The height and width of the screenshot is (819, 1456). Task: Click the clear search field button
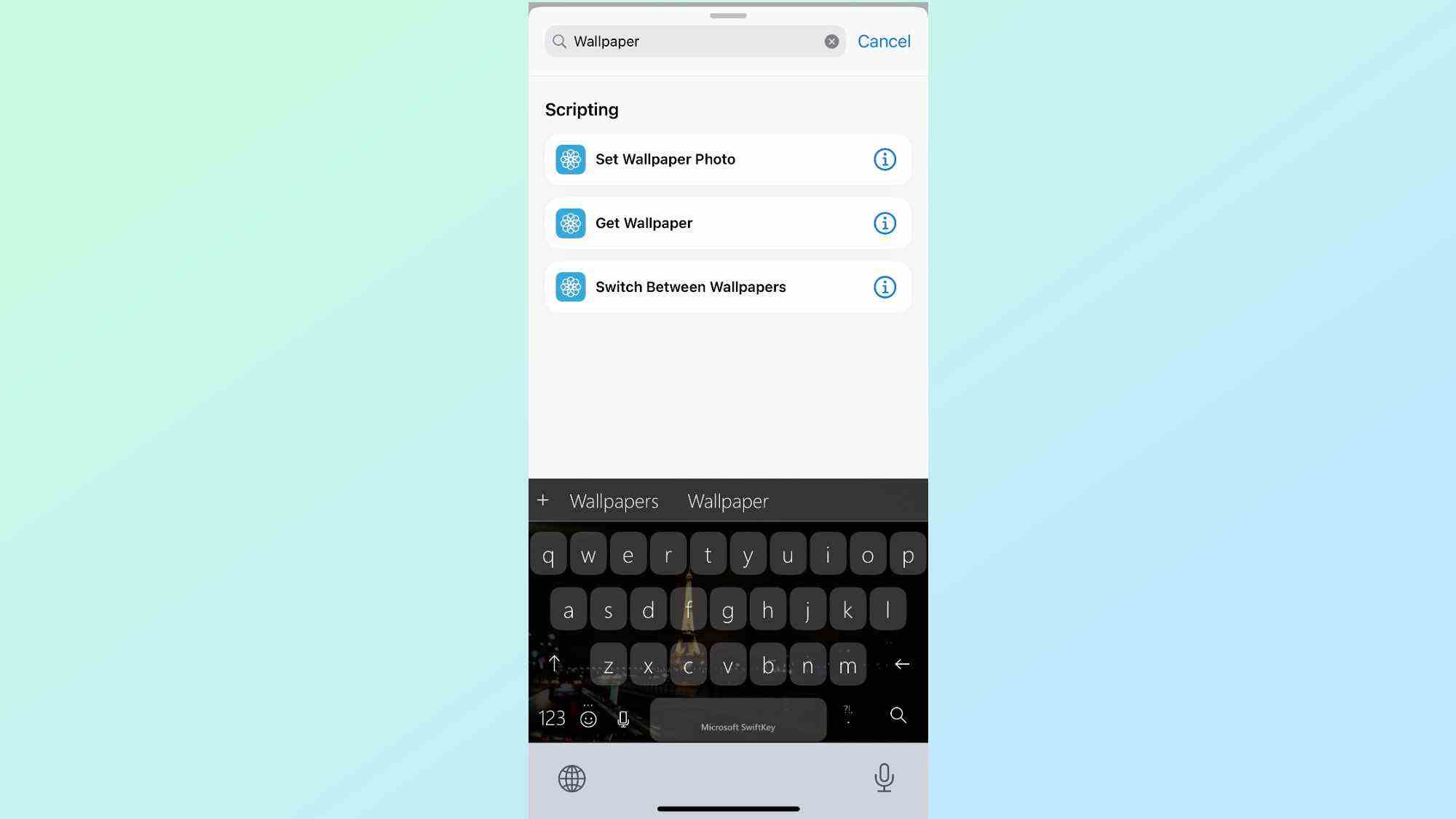click(x=831, y=40)
